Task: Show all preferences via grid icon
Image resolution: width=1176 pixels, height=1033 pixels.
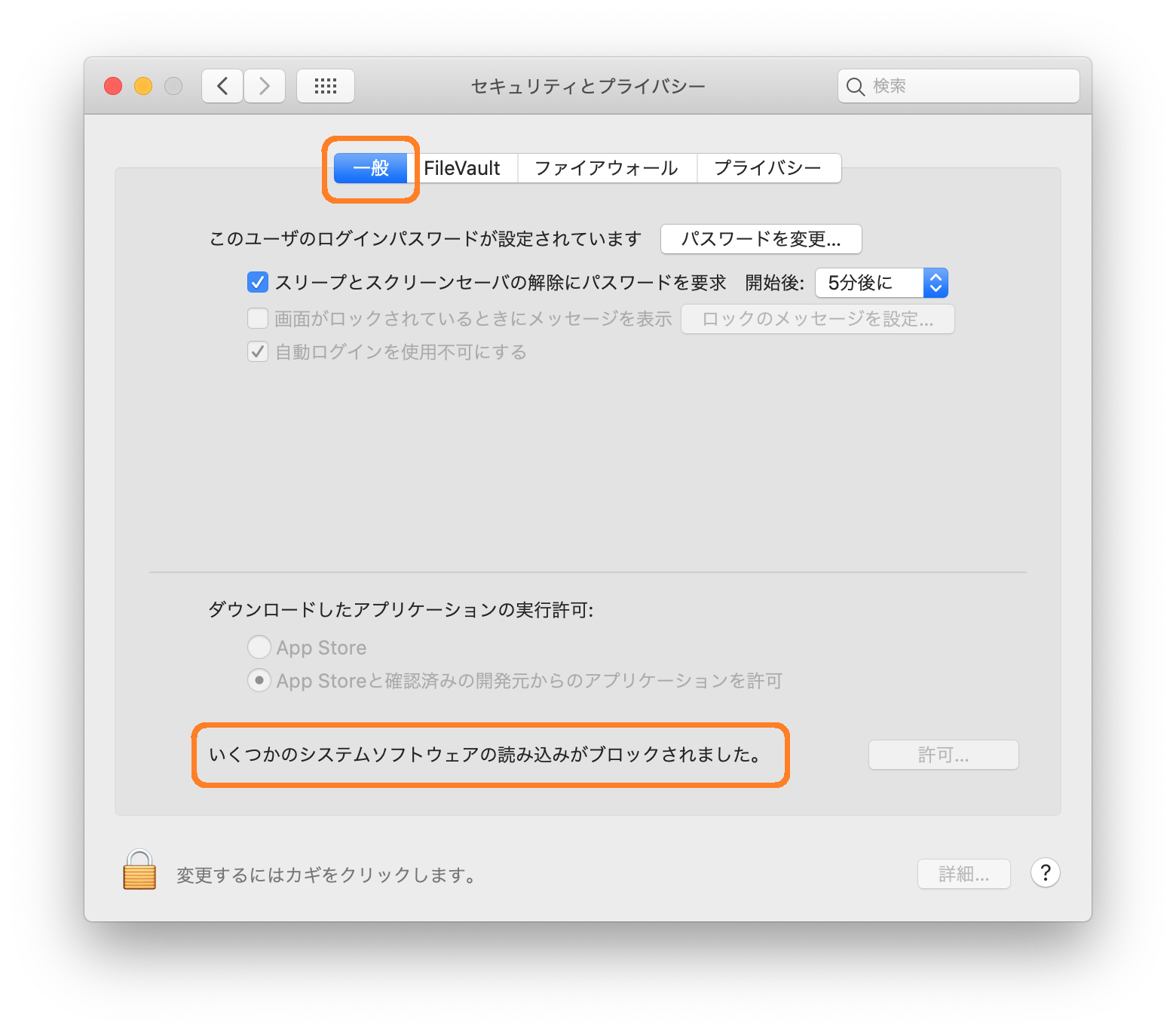Action: tap(326, 86)
